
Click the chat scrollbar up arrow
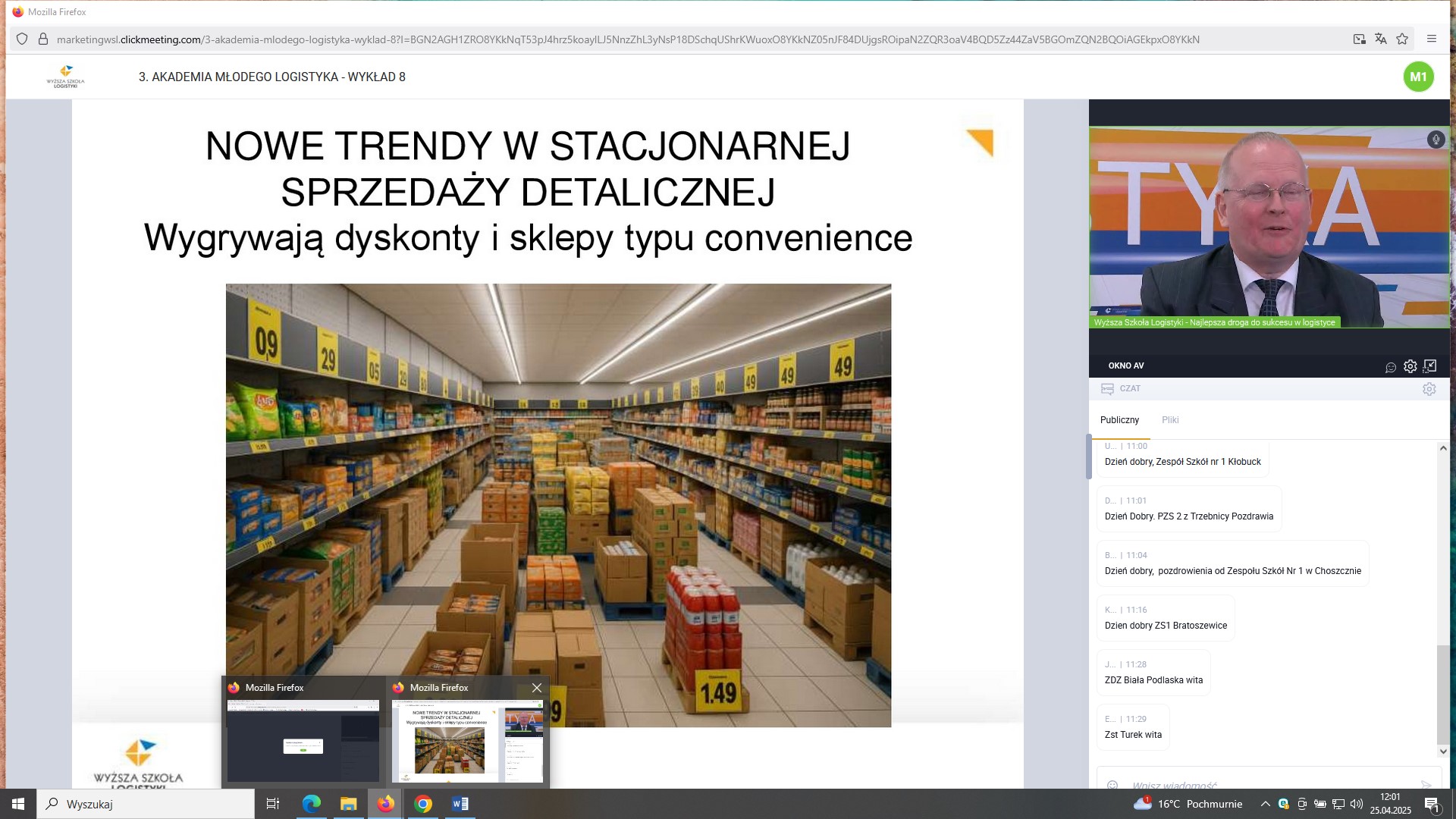point(1443,448)
